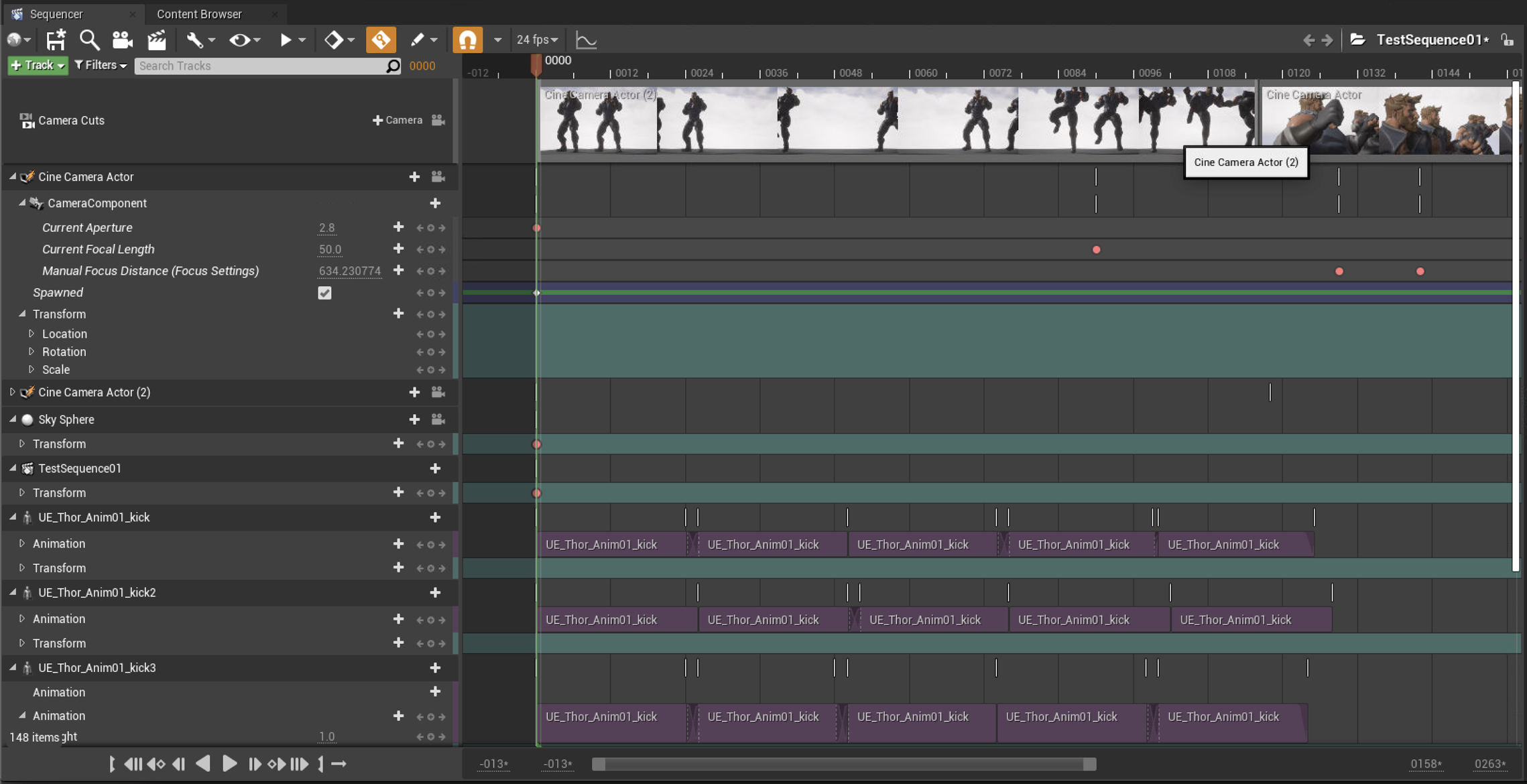
Task: Click the 0158 view range end value
Action: pyautogui.click(x=1426, y=764)
